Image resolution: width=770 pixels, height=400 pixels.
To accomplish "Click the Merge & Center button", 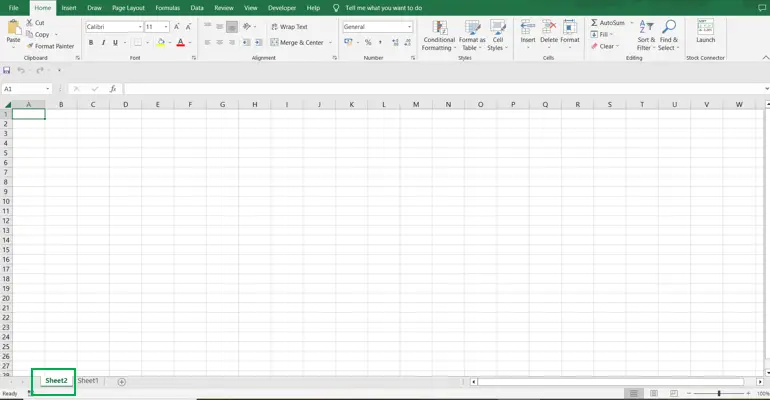I will pos(297,43).
